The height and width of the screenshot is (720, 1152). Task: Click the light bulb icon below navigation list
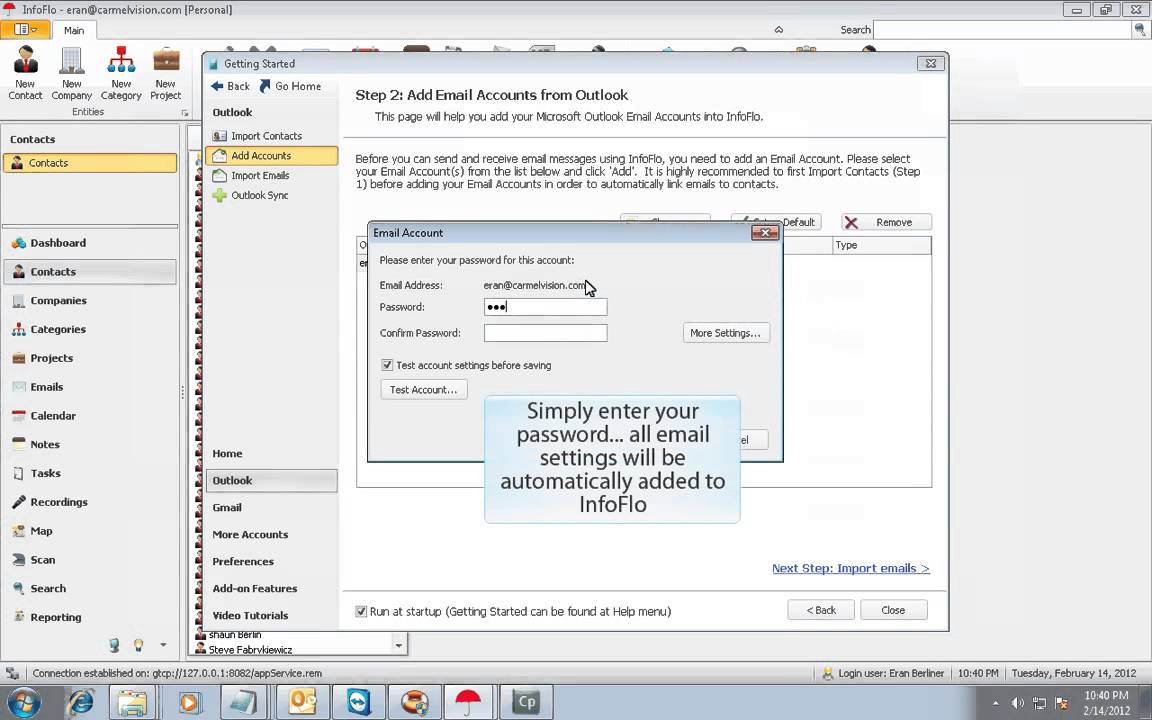point(138,645)
